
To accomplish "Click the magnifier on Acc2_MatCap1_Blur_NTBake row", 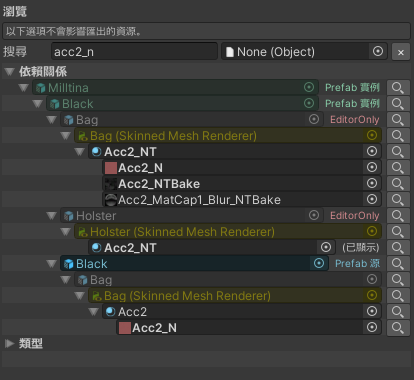I will (x=398, y=200).
